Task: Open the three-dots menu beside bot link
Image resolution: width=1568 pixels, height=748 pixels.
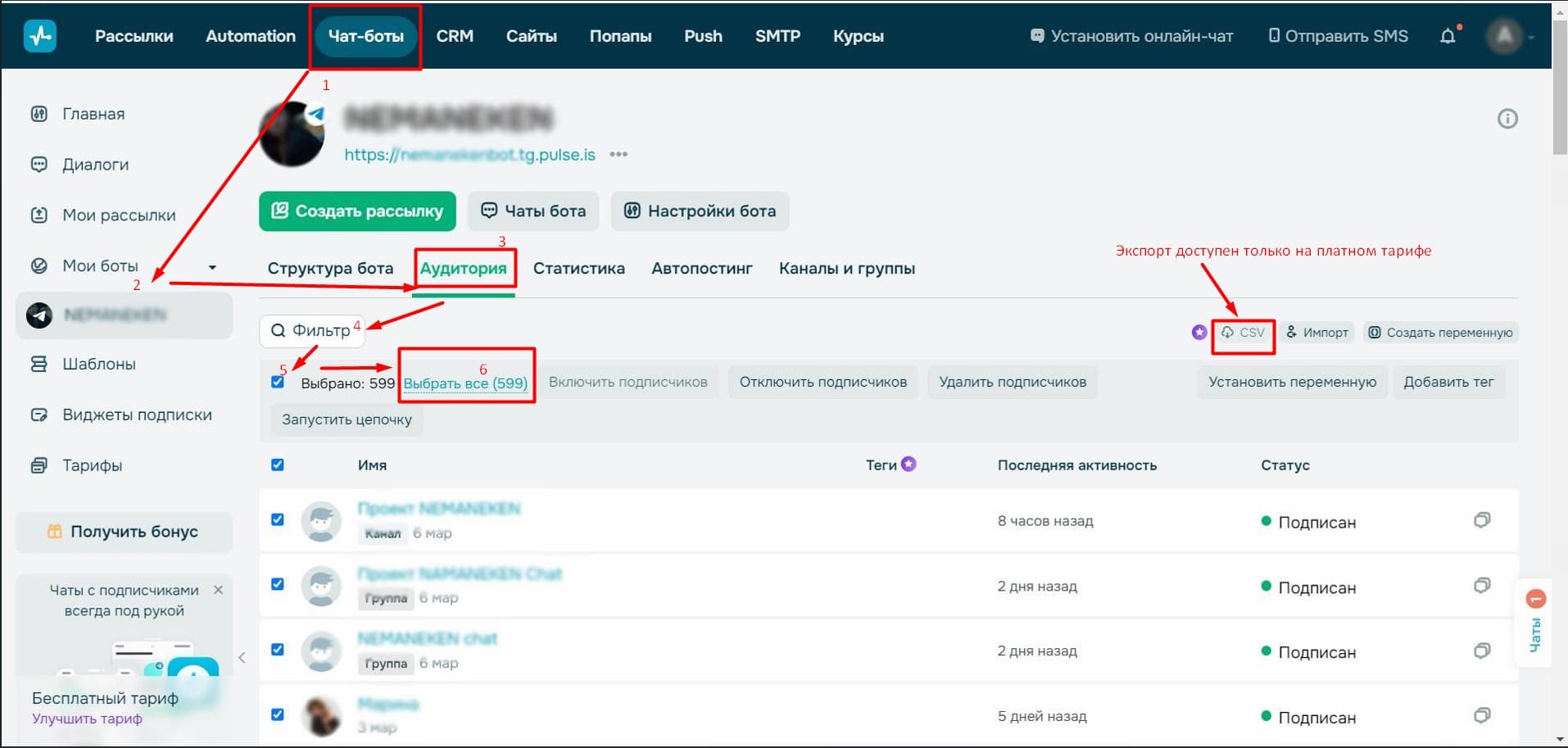Action: point(619,155)
